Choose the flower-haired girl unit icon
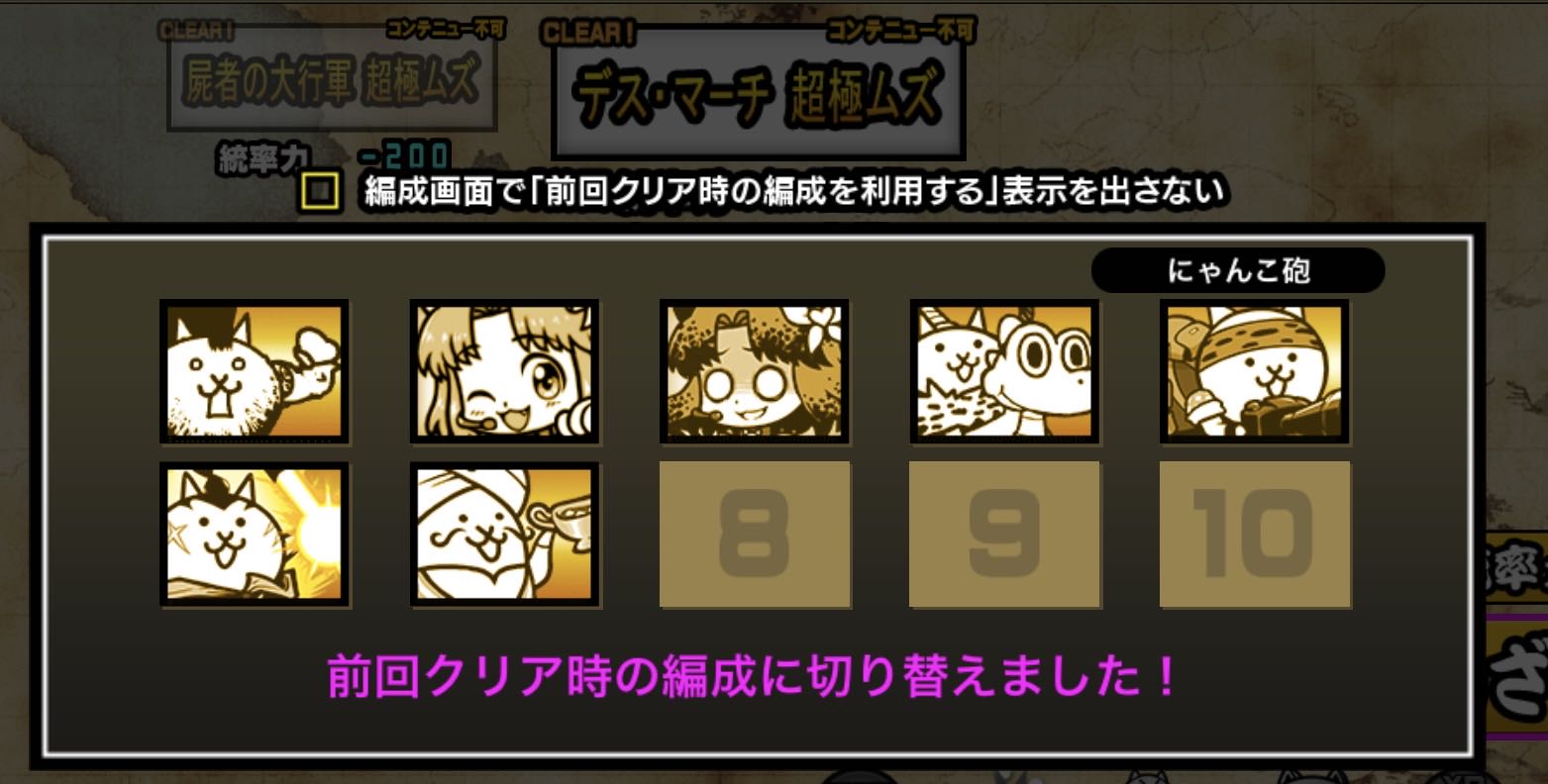Screen dimensions: 1548x784 (x=754, y=371)
